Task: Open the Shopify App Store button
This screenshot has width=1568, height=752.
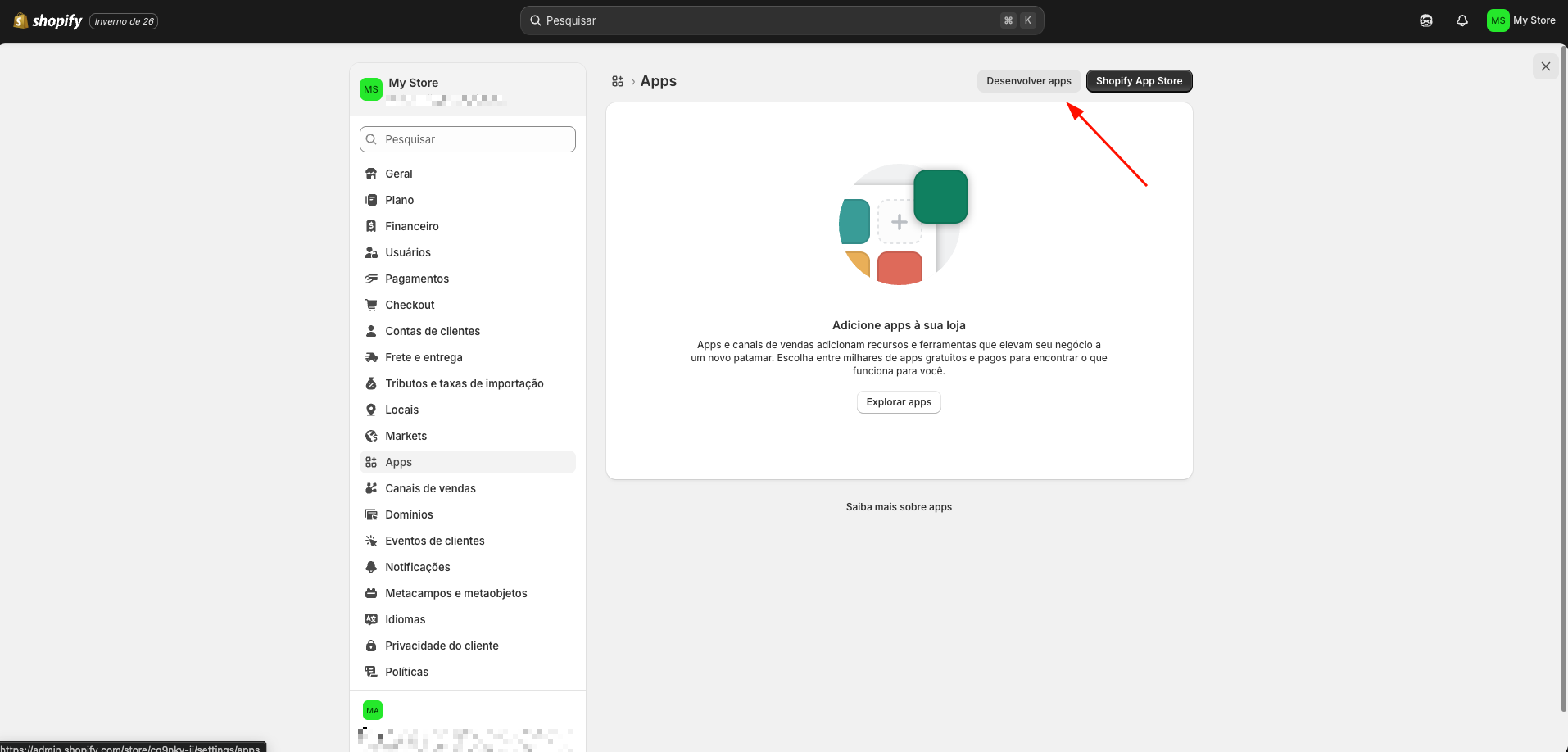Action: 1139,81
